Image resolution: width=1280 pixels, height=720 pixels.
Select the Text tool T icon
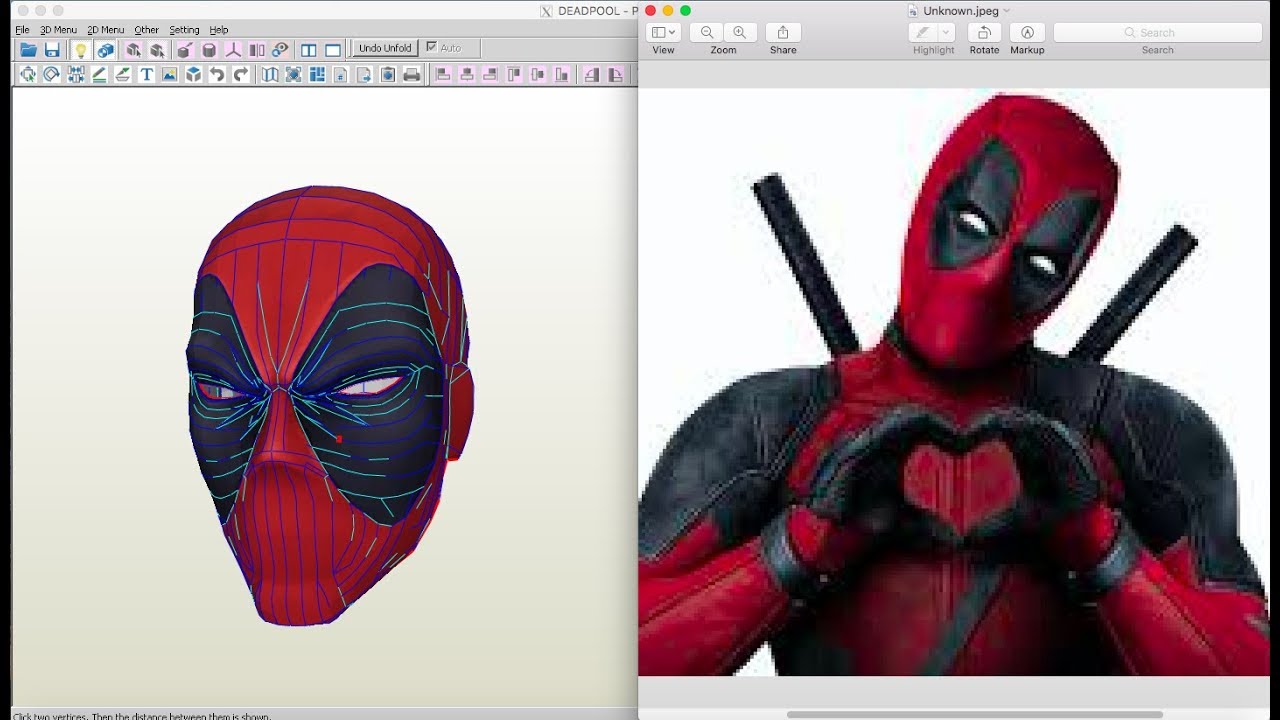(x=146, y=74)
